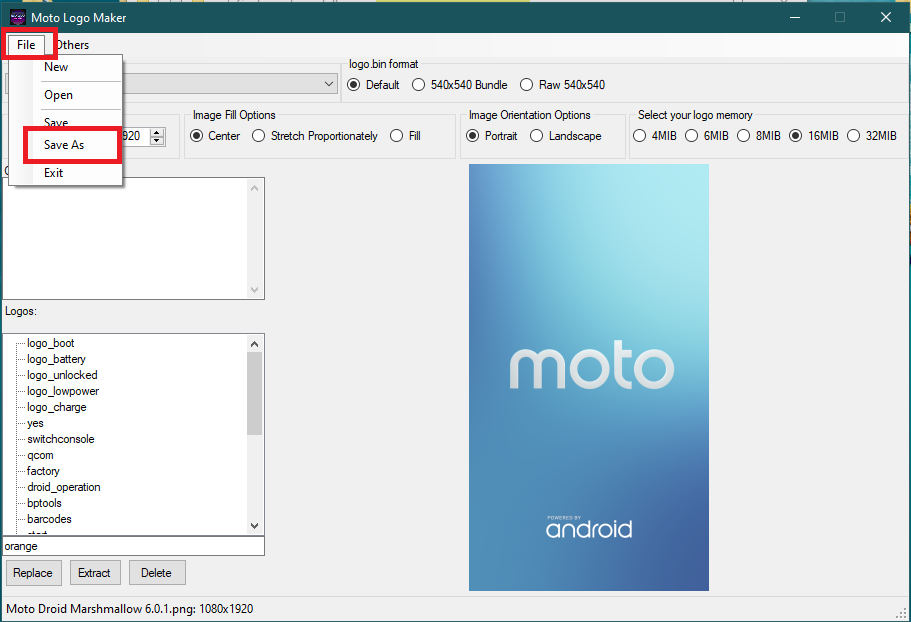Click the Moto Logo Maker app icon
The height and width of the screenshot is (622, 911).
[x=18, y=17]
